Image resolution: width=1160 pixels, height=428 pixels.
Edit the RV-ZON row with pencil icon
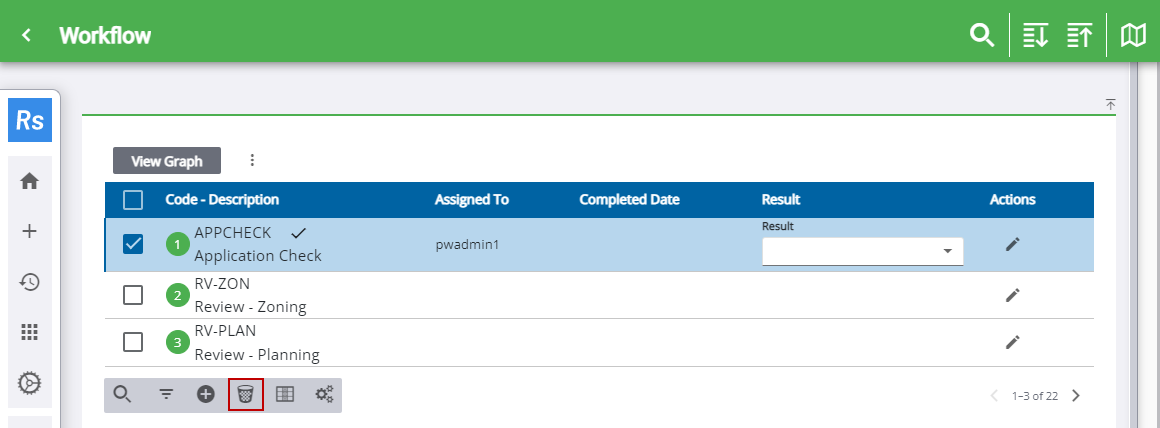1012,295
